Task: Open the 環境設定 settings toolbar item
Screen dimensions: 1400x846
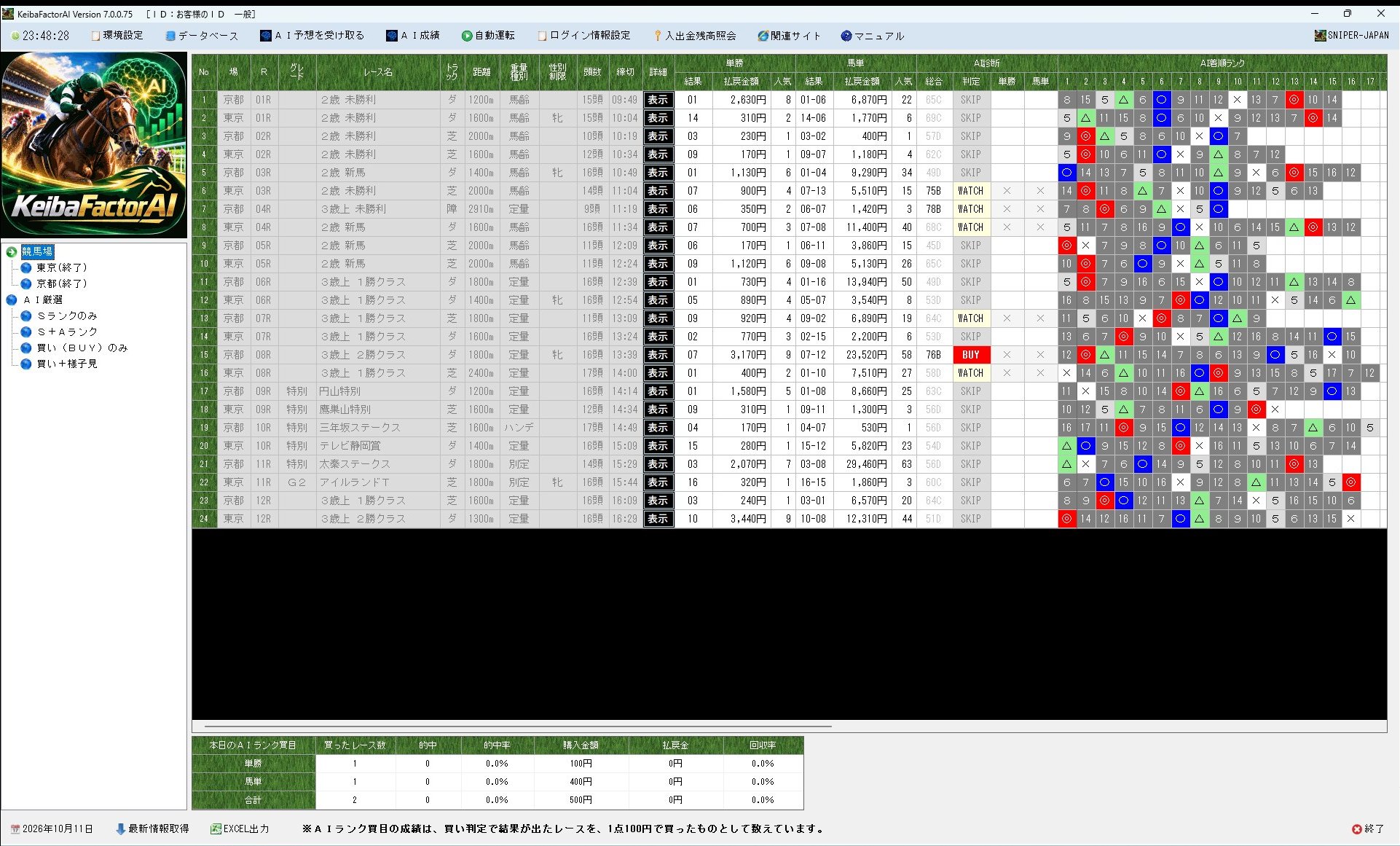Action: coord(117,36)
